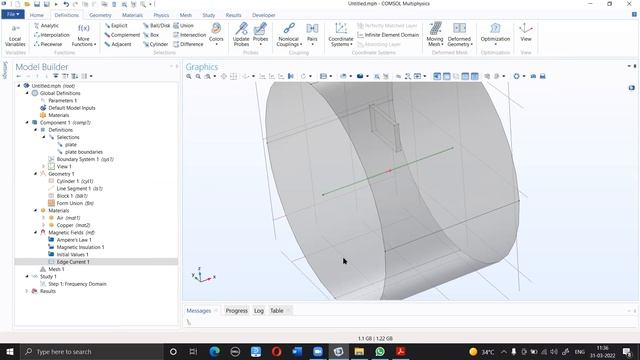Image resolution: width=640 pixels, height=360 pixels.
Task: Create a Union selection
Action: pyautogui.click(x=183, y=26)
